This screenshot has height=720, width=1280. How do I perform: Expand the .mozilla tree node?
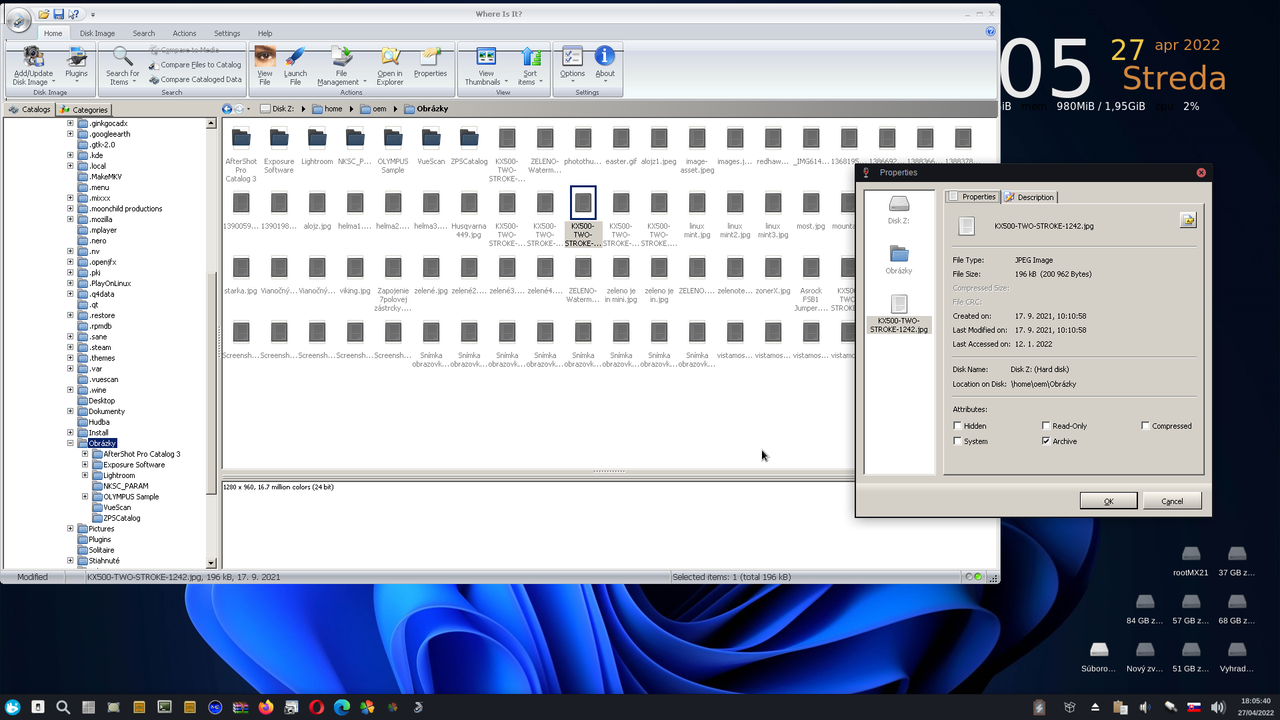click(x=70, y=219)
